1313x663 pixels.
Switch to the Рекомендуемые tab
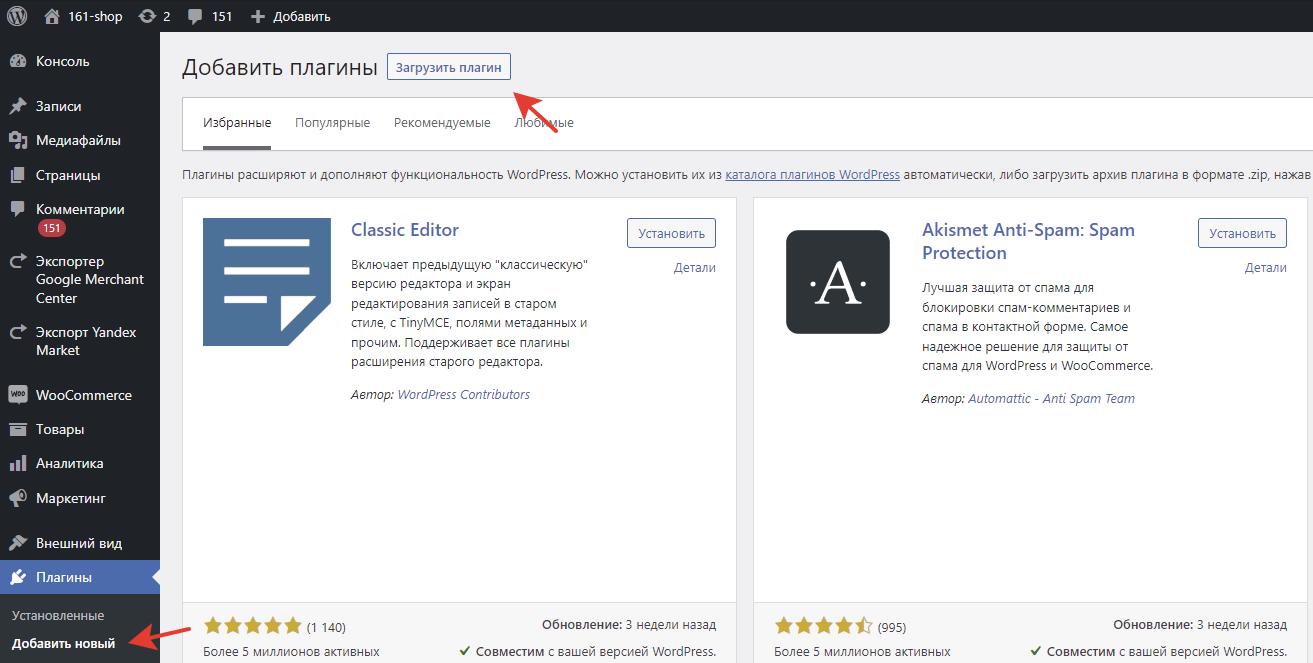(x=441, y=123)
